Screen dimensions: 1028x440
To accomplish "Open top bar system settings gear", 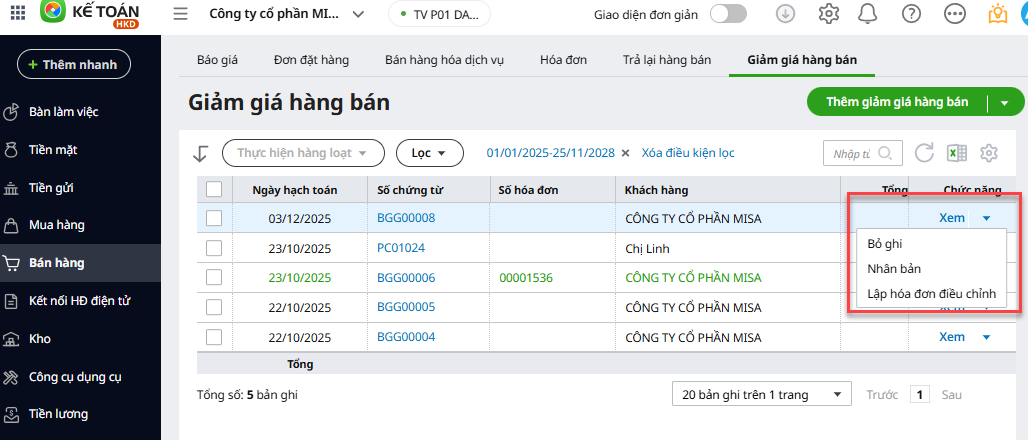I will tap(828, 14).
